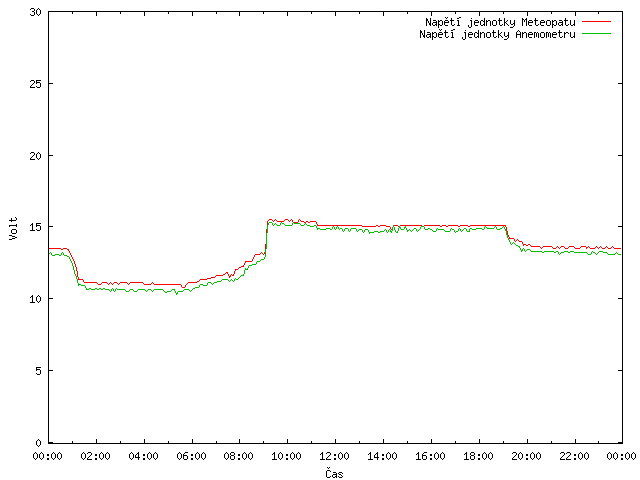Click the legend label 'Napětí jednotky Meteopatu'
640x480 pixels.
pos(500,22)
